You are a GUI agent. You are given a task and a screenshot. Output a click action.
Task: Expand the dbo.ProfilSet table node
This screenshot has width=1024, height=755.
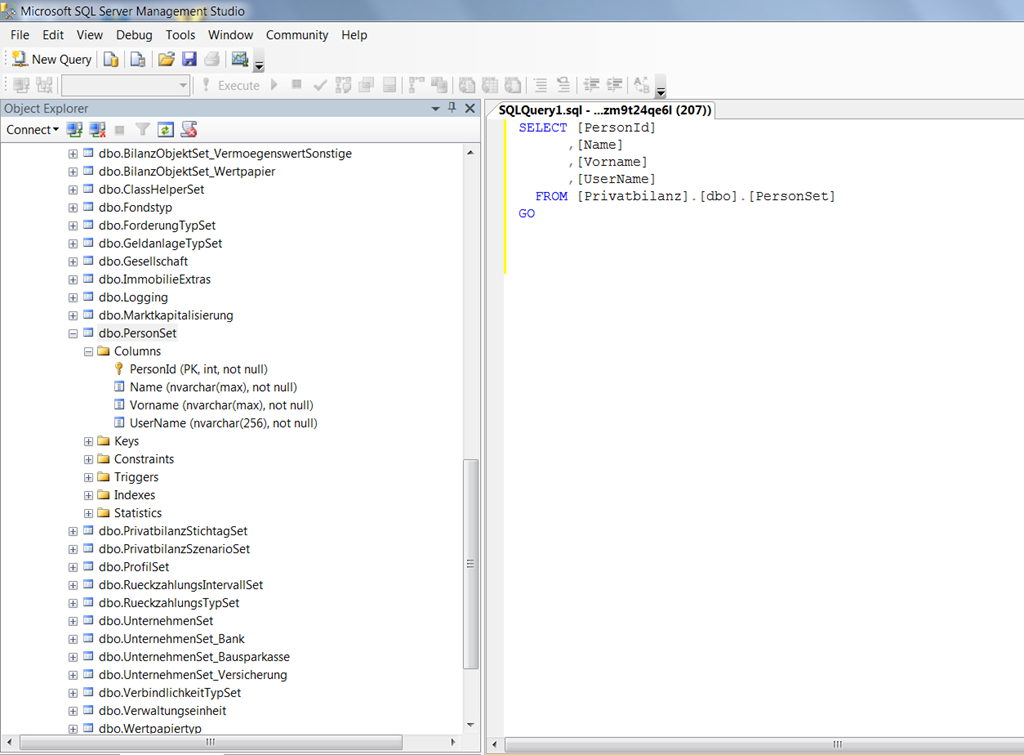pos(73,568)
